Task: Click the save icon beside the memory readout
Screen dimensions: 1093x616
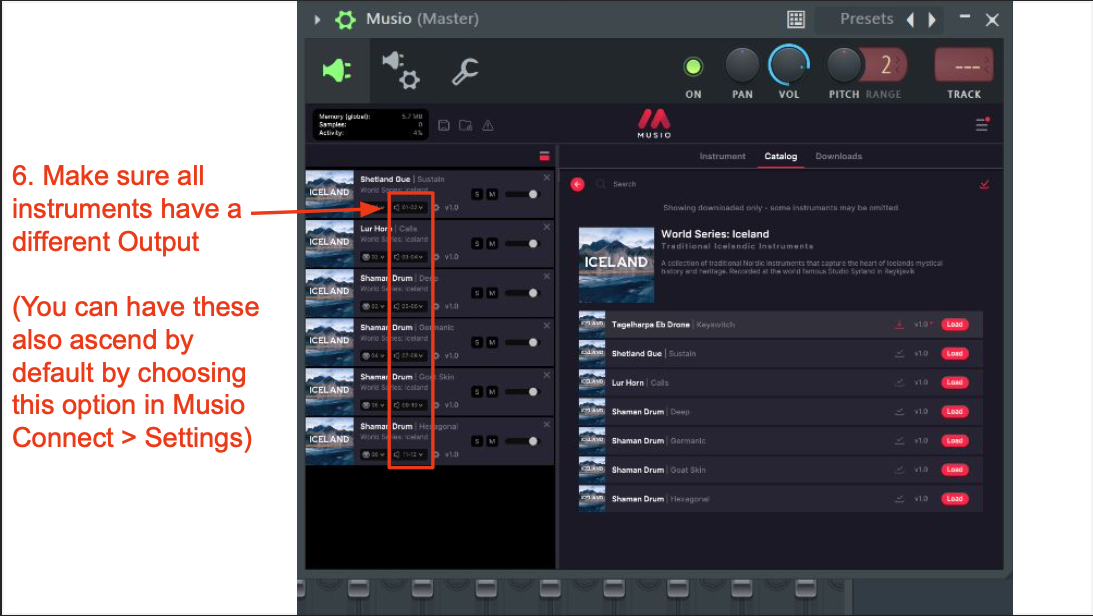Action: pos(443,125)
